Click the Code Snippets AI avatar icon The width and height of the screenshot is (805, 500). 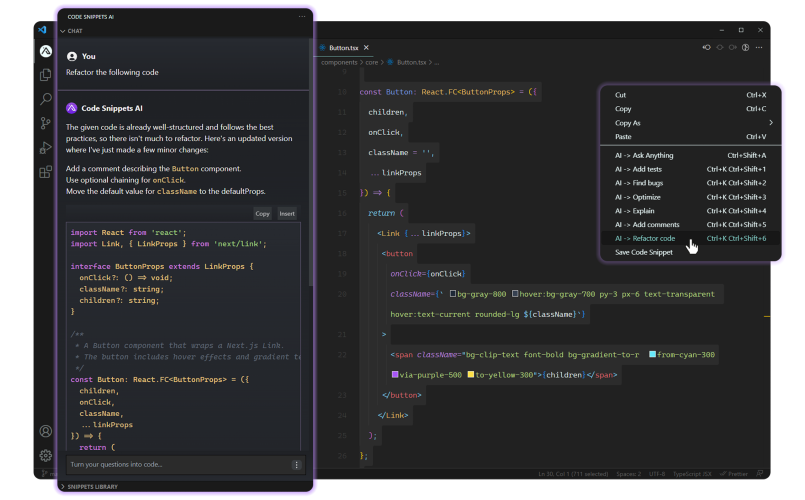tap(71, 108)
